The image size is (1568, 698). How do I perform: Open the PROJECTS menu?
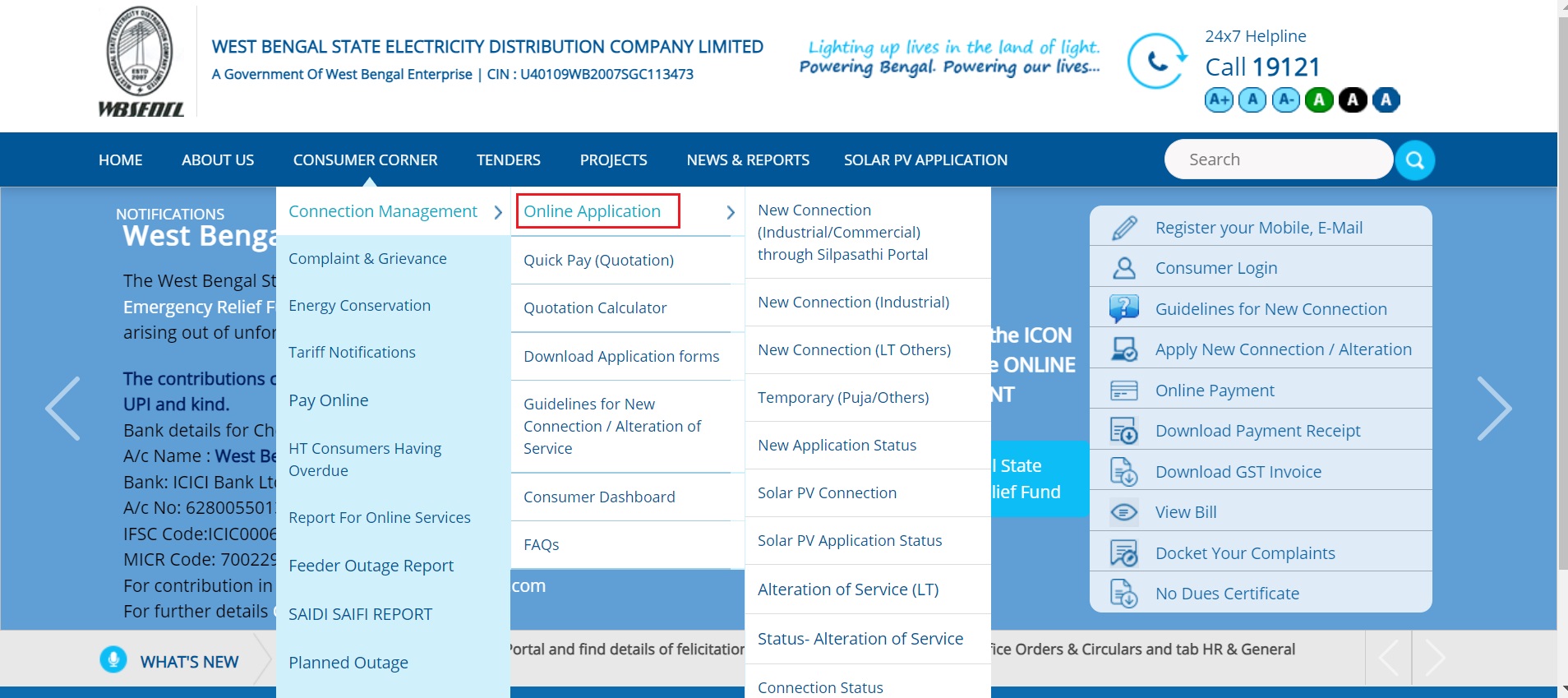coord(614,160)
